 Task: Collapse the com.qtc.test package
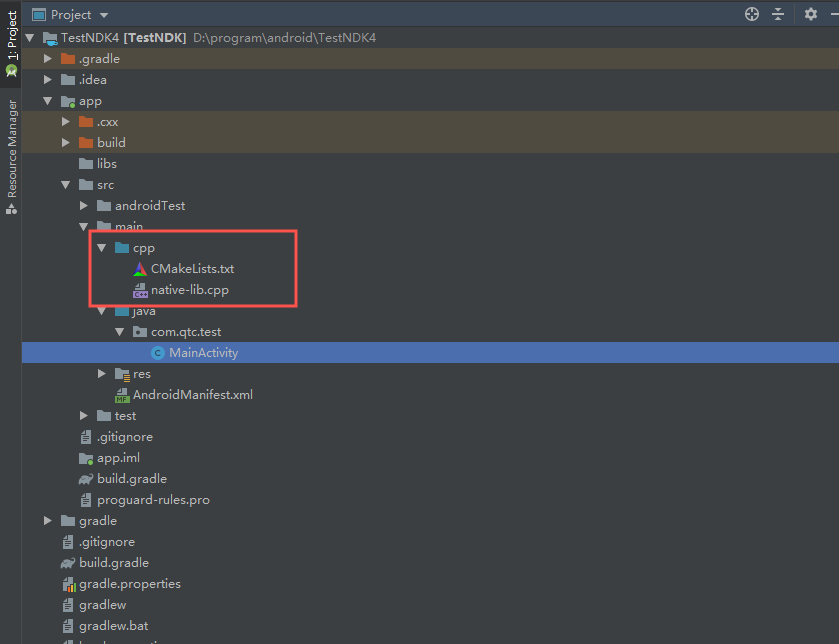pyautogui.click(x=119, y=331)
